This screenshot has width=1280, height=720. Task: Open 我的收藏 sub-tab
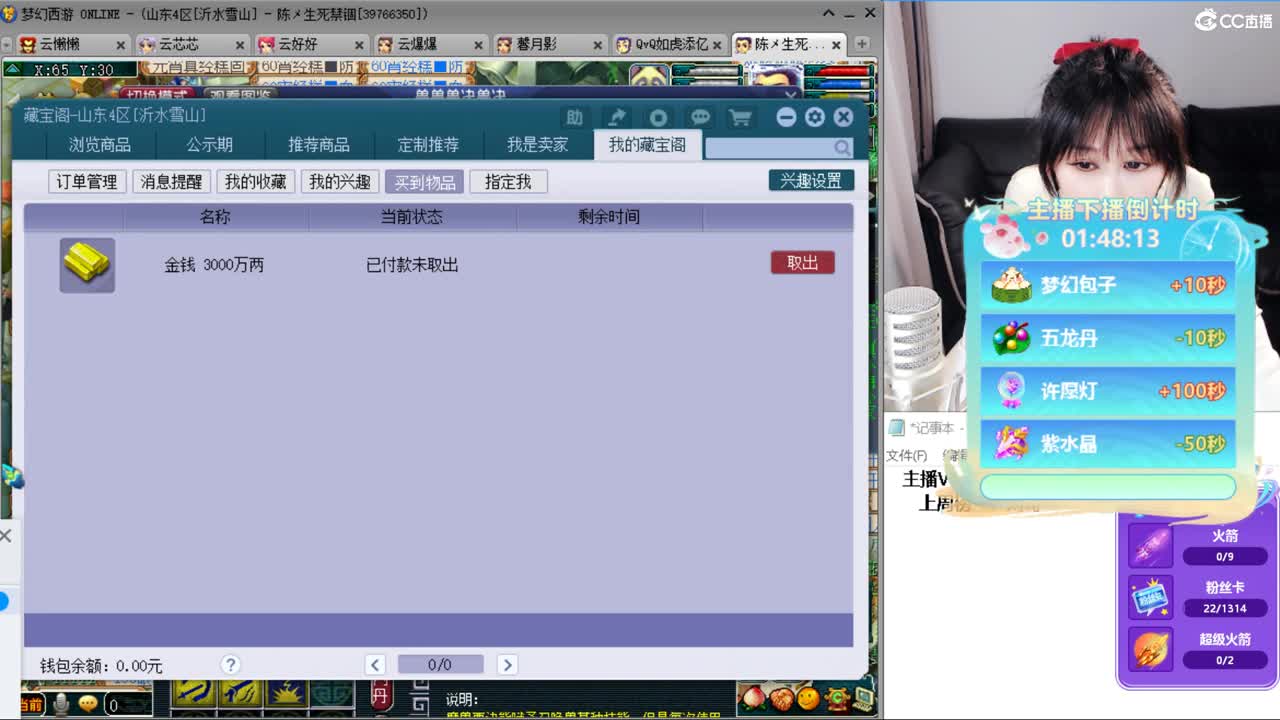(x=255, y=182)
